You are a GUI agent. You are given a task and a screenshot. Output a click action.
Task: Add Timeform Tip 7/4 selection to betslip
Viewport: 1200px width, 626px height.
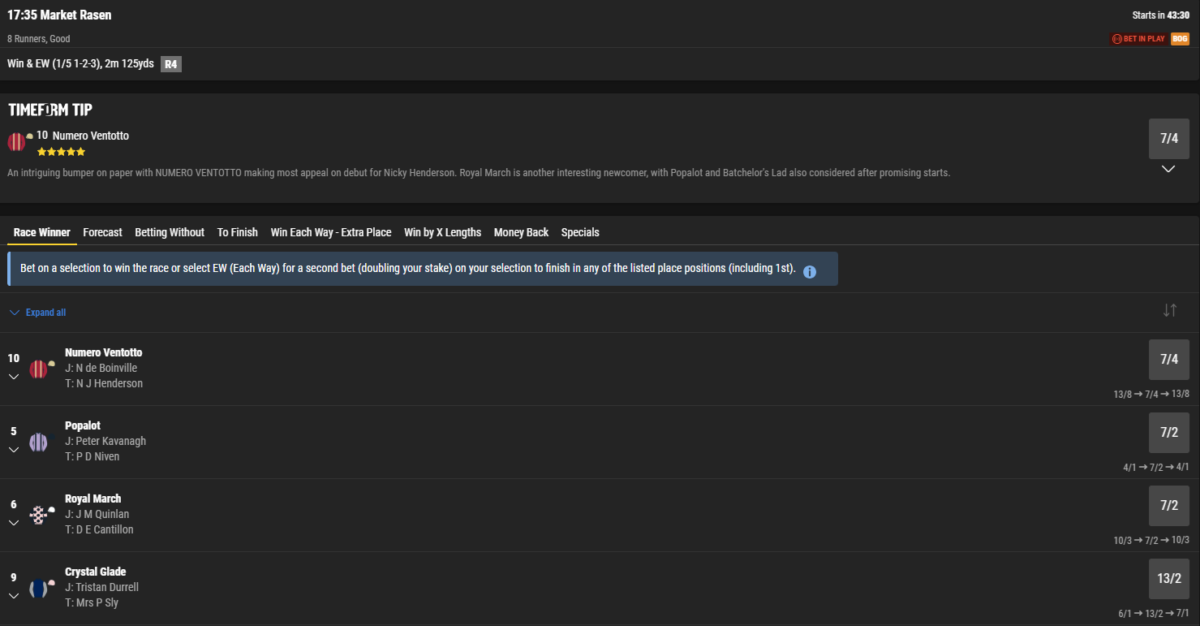coord(1168,139)
